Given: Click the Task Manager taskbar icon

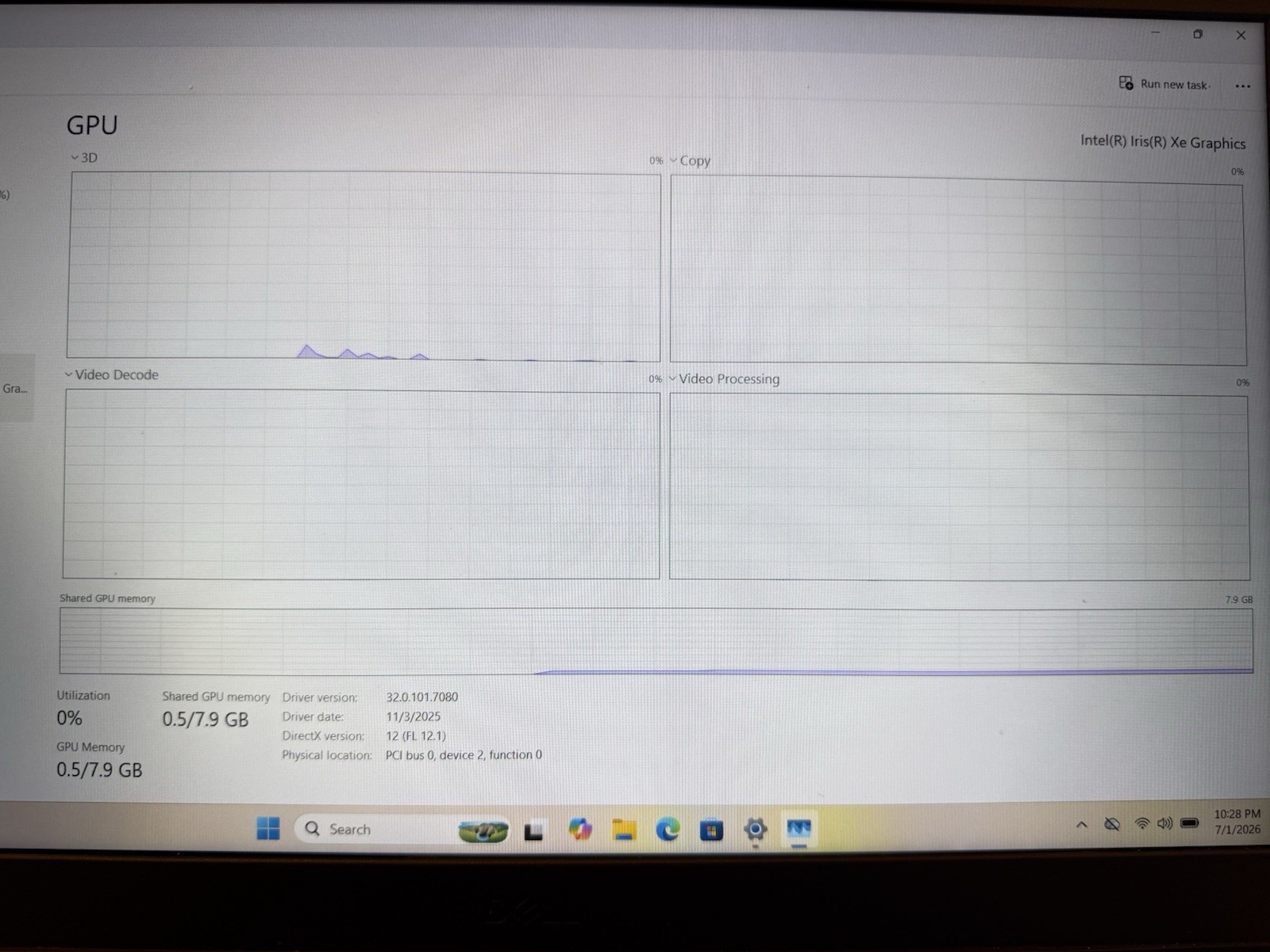Looking at the screenshot, I should [x=799, y=829].
